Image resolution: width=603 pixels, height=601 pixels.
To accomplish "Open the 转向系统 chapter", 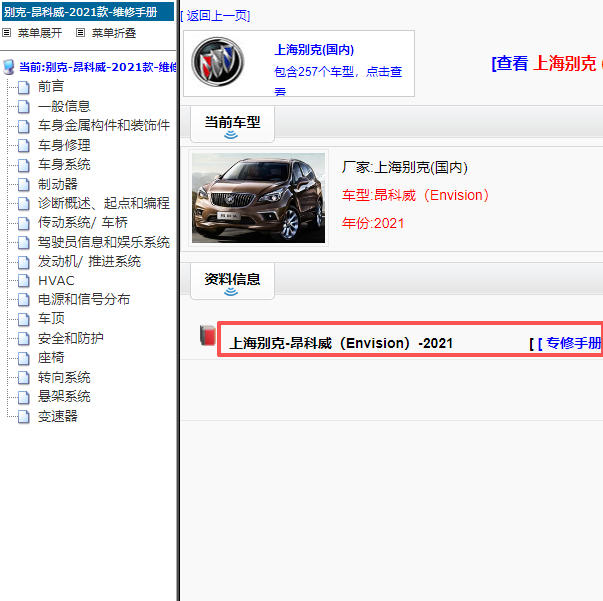I will point(64,377).
